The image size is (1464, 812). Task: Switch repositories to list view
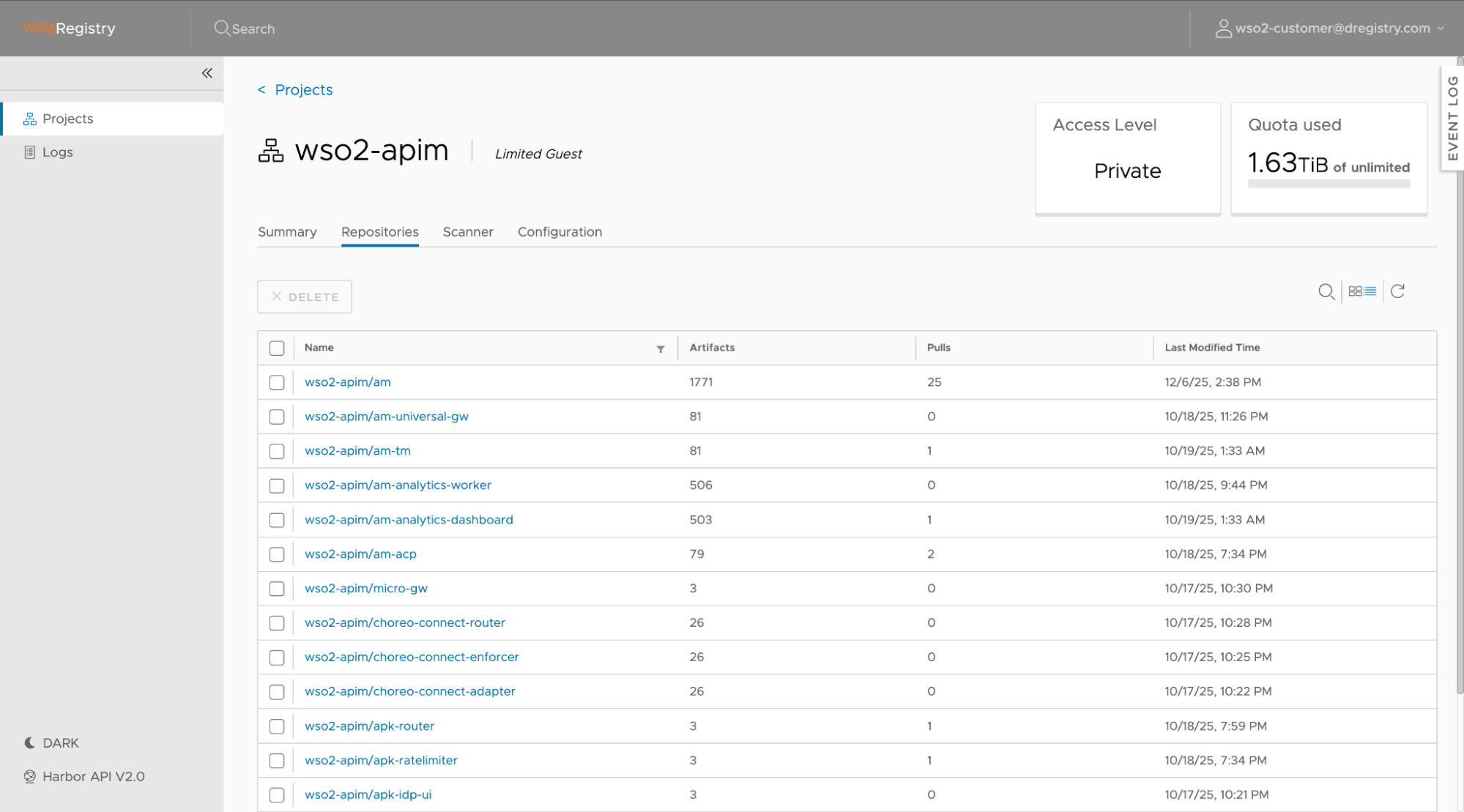click(1370, 291)
